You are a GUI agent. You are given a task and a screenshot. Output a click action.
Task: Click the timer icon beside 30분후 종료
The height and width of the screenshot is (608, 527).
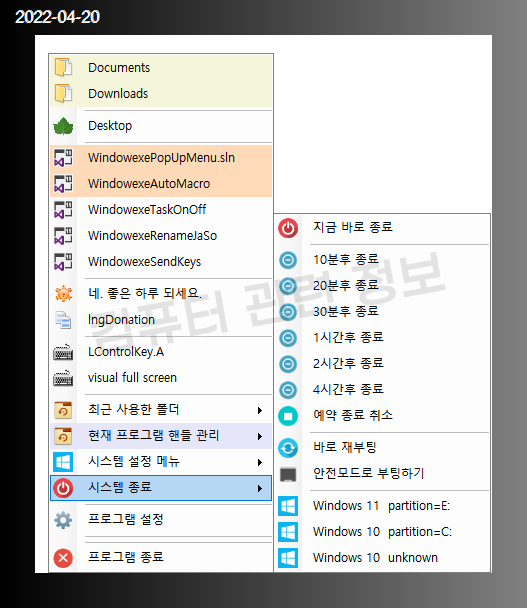coord(288,312)
